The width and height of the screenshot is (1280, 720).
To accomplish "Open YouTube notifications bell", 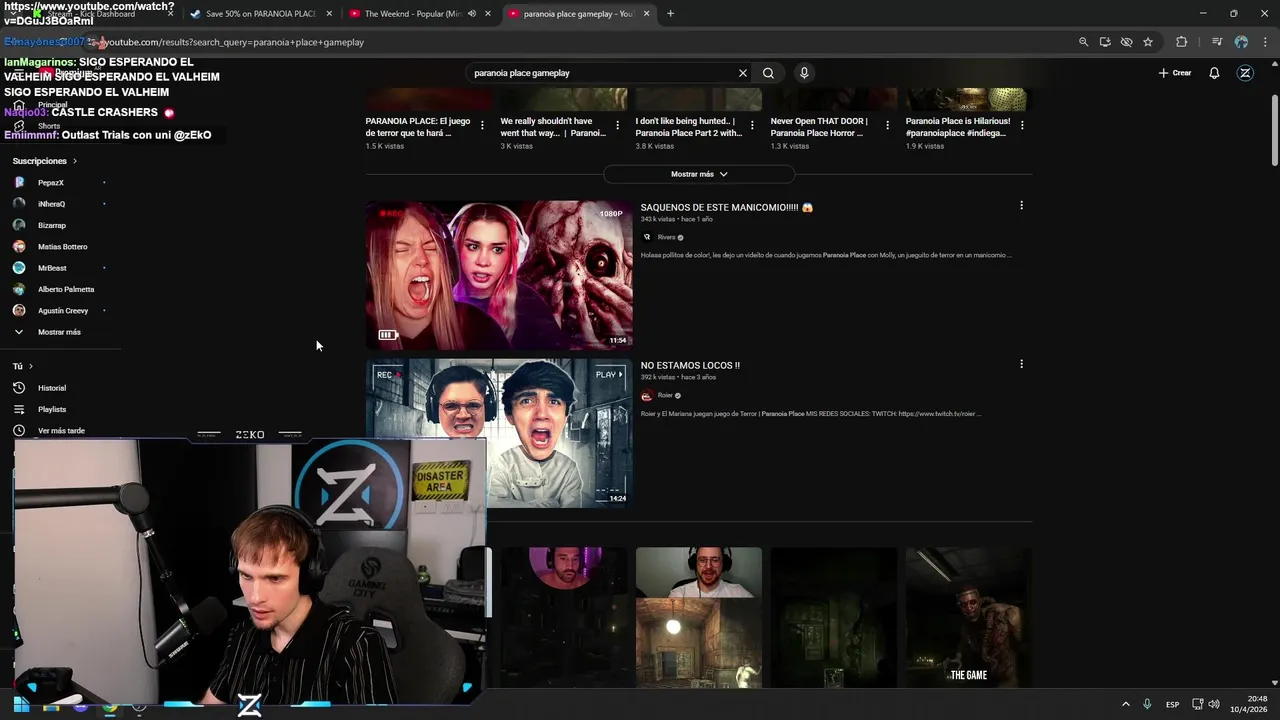I will [1214, 73].
